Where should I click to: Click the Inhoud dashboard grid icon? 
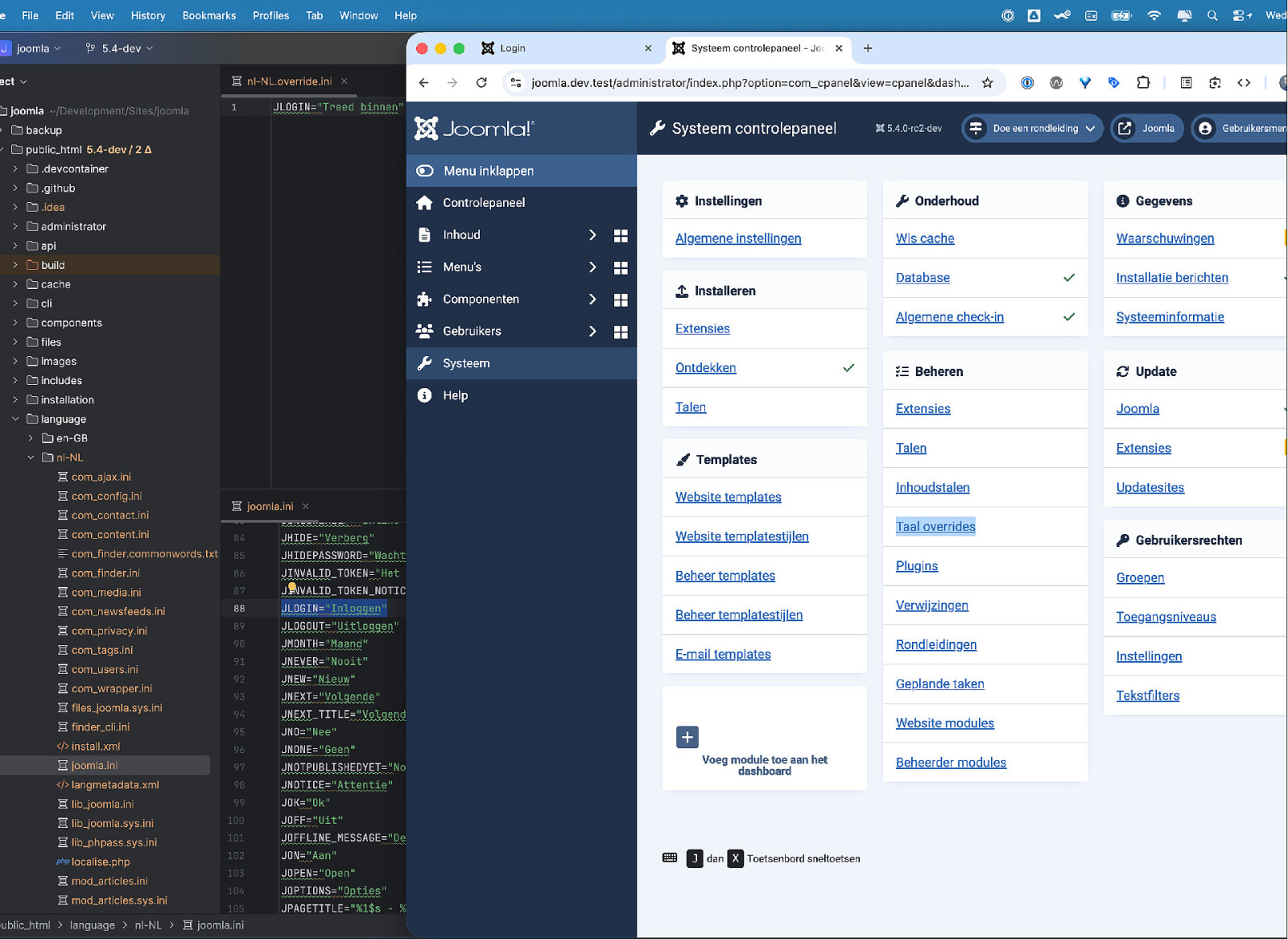pos(621,235)
